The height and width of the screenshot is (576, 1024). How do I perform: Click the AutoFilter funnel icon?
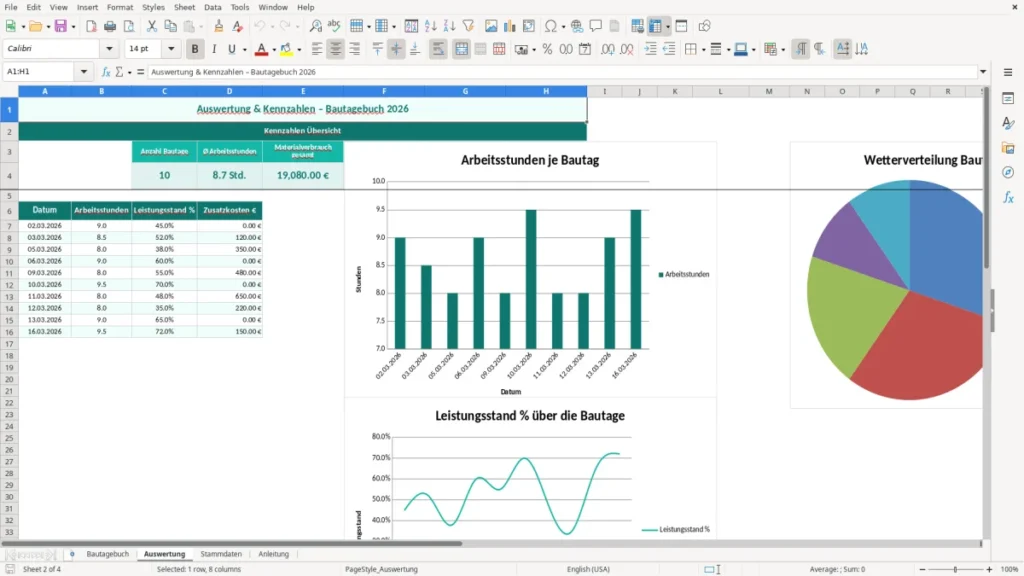click(468, 26)
